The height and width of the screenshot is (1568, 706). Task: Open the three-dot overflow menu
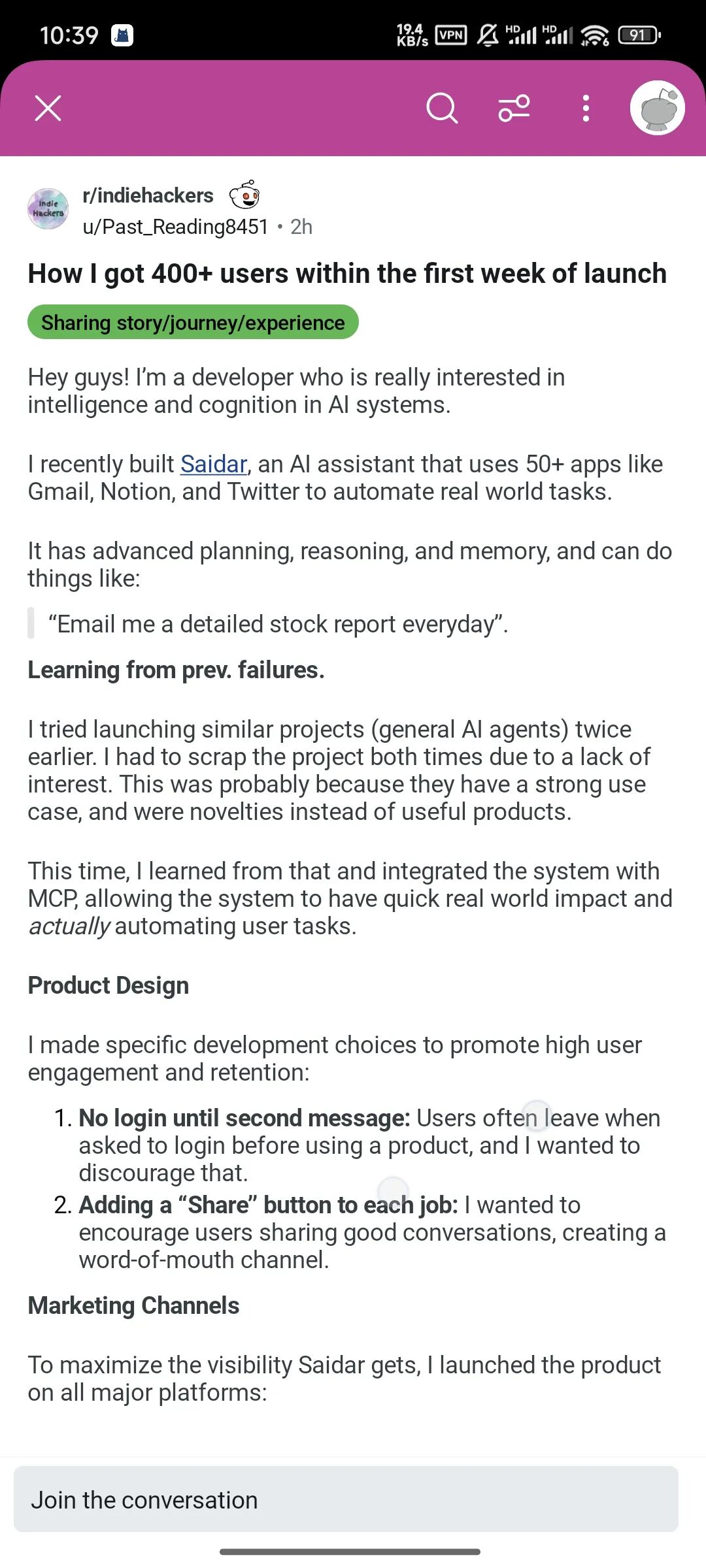tap(586, 108)
